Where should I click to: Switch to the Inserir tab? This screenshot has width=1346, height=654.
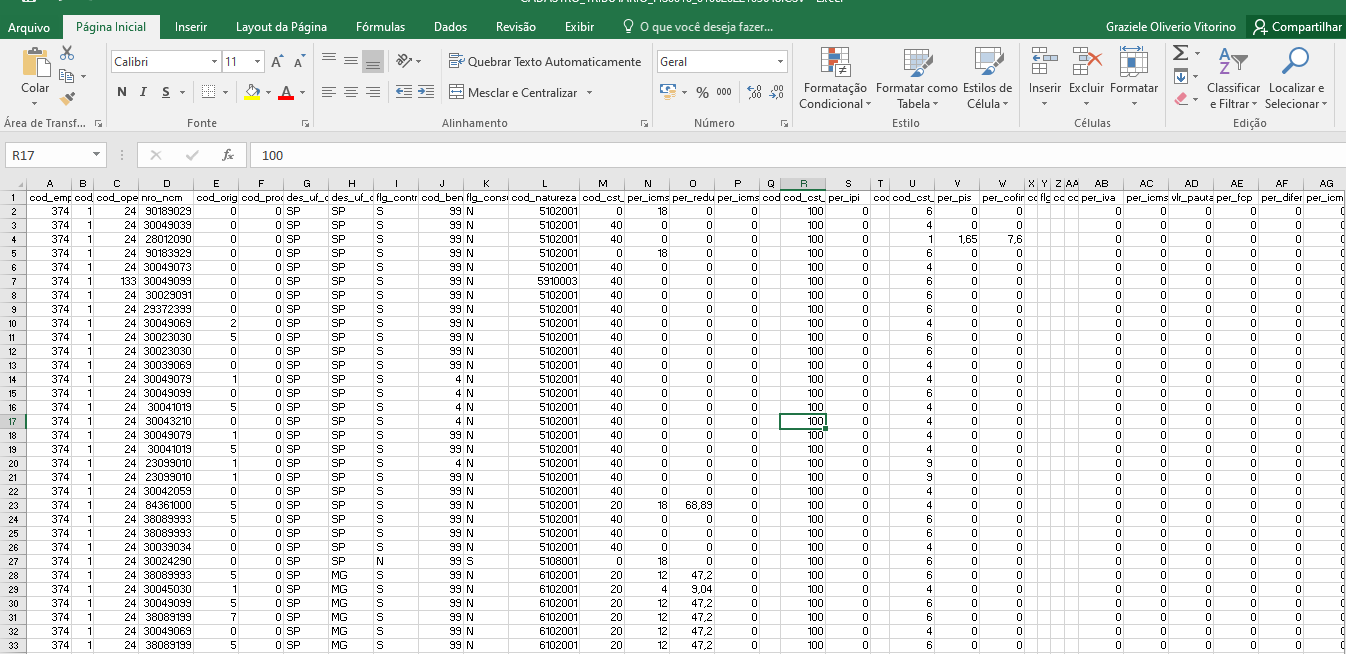click(191, 27)
